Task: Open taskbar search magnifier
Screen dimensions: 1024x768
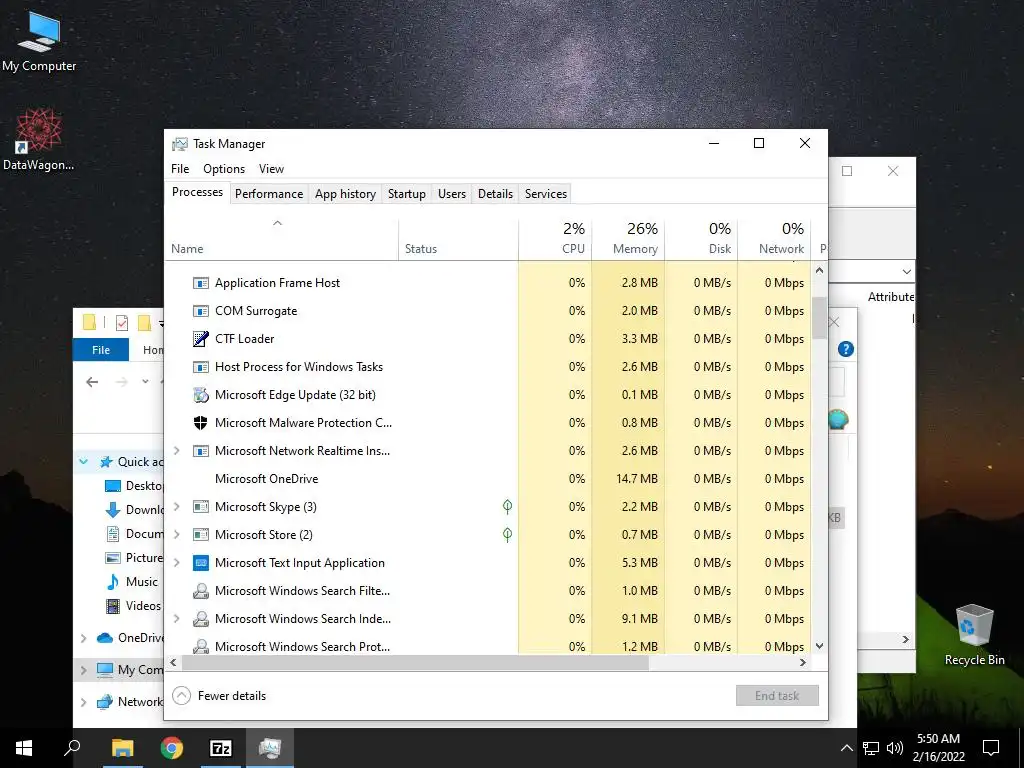Action: point(72,748)
